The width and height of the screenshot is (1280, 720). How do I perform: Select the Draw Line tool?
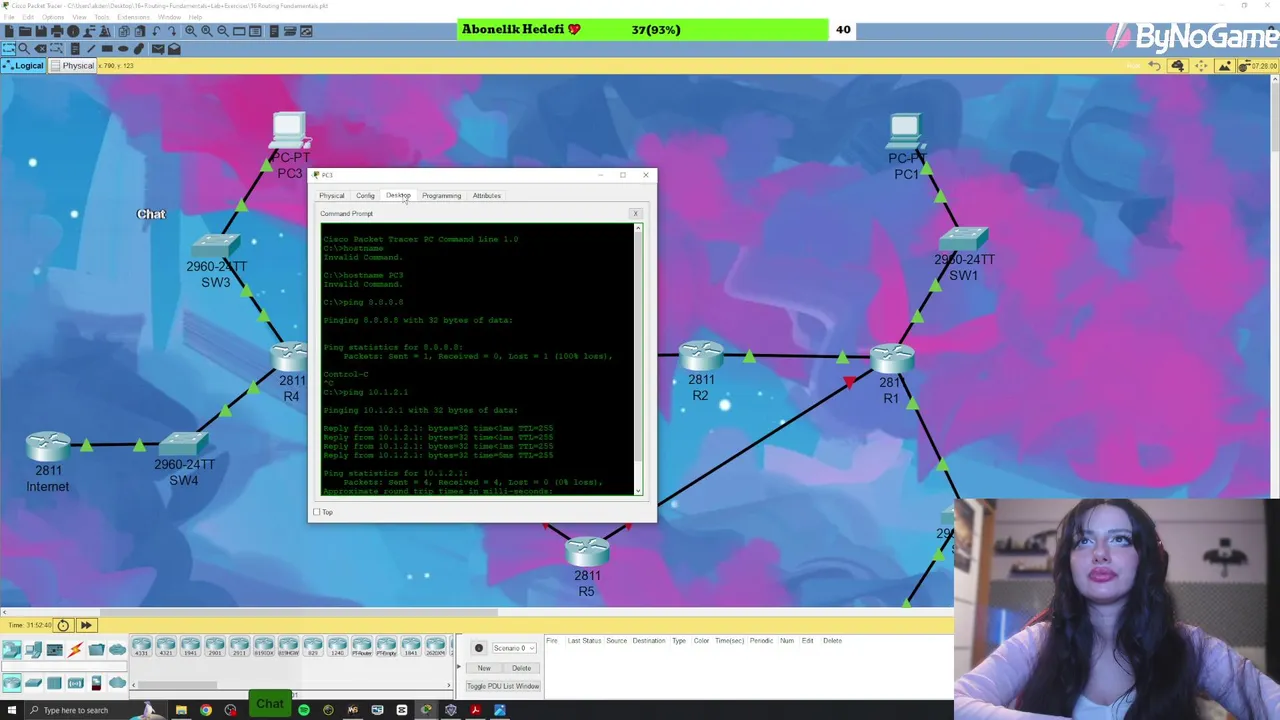coord(91,48)
